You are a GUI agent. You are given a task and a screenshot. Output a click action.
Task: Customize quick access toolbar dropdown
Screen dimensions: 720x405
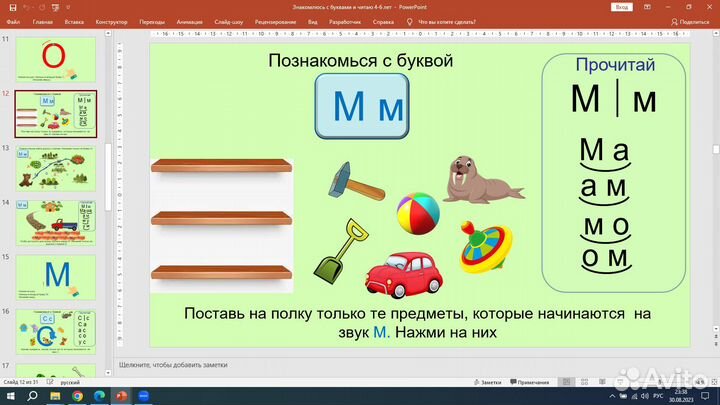point(68,7)
